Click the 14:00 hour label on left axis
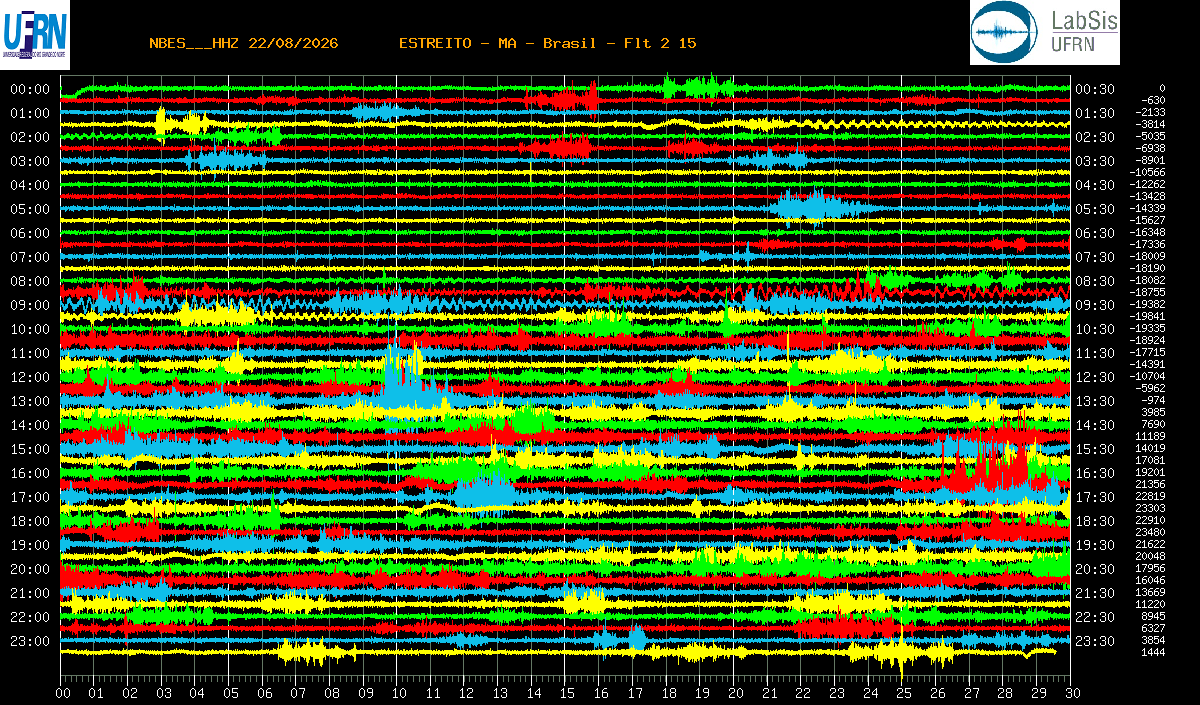 click(x=30, y=425)
